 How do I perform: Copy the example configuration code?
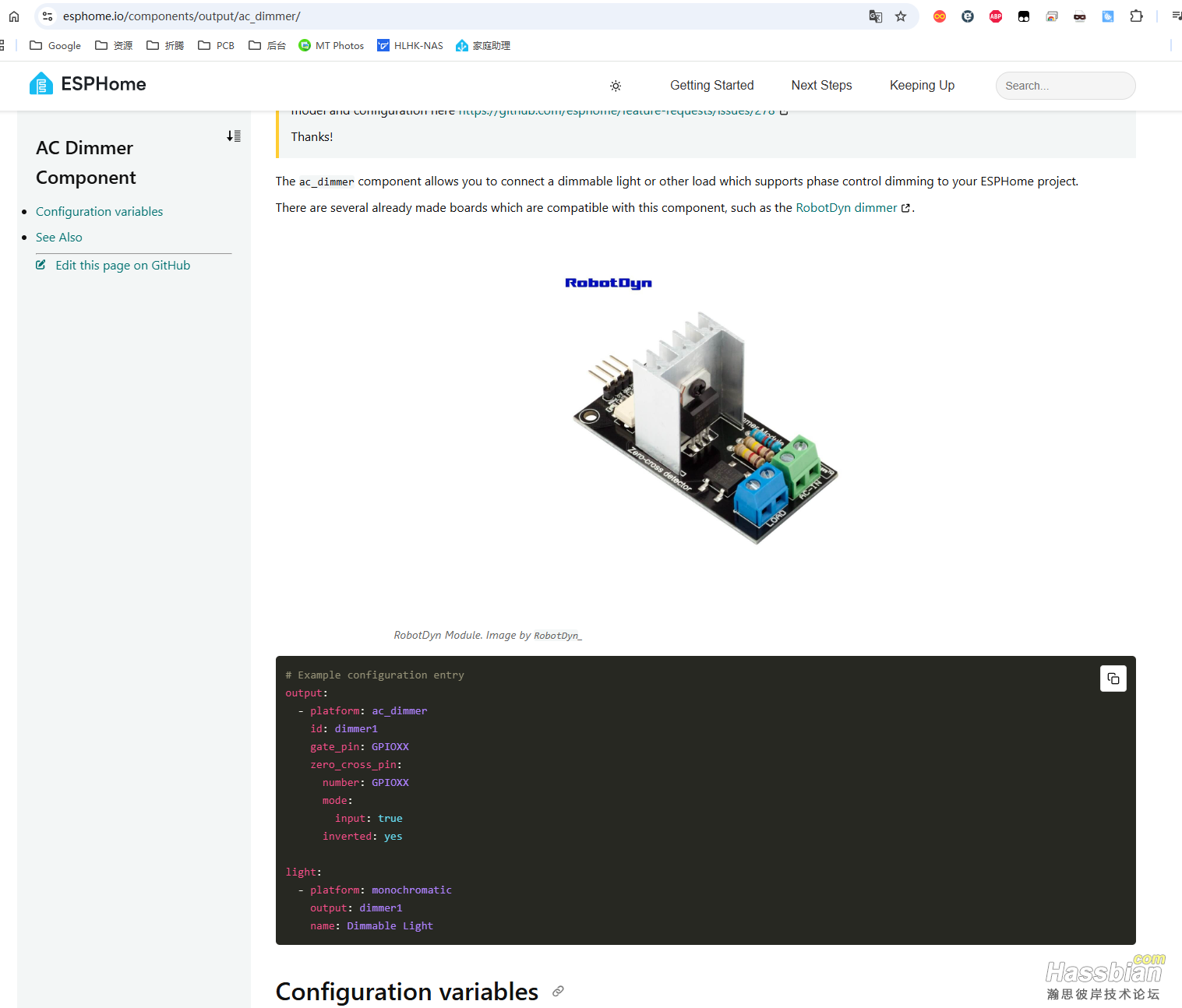click(x=1113, y=678)
